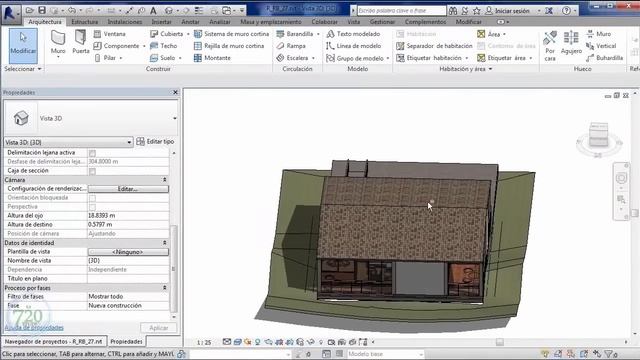Open the Anotar ribbon tab
Viewport: 640px width, 360px height.
click(190, 22)
